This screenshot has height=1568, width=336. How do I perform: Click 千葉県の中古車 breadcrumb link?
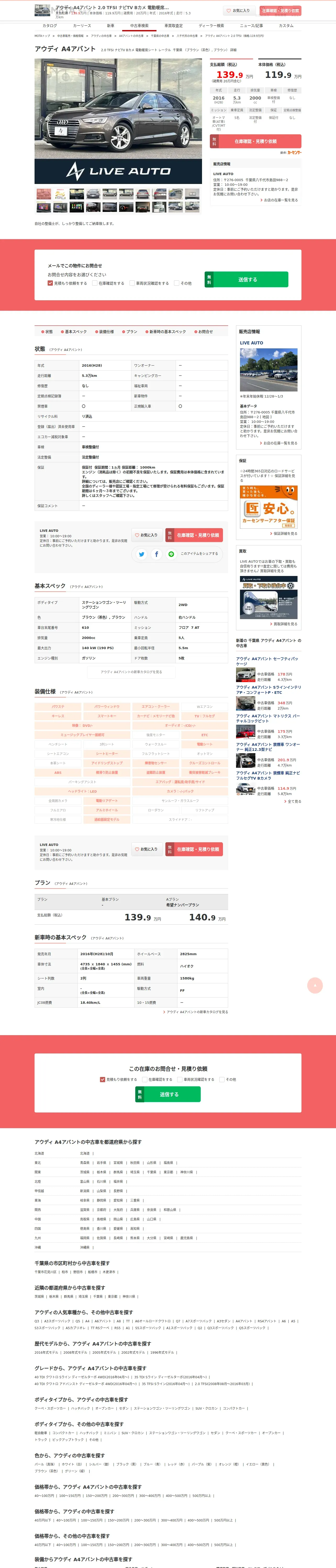(160, 36)
